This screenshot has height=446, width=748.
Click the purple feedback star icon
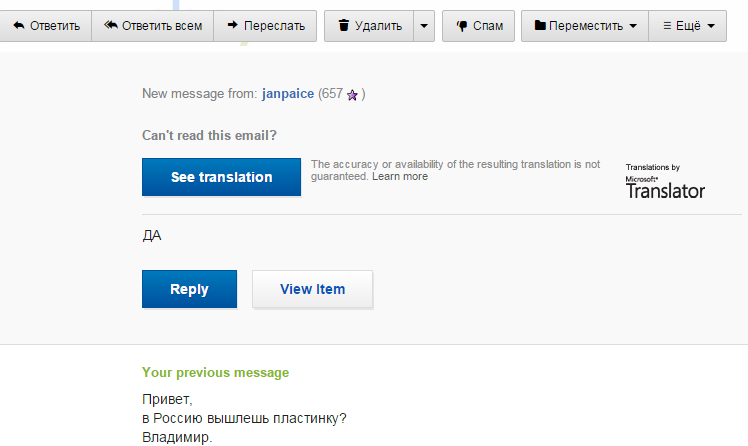[x=352, y=95]
